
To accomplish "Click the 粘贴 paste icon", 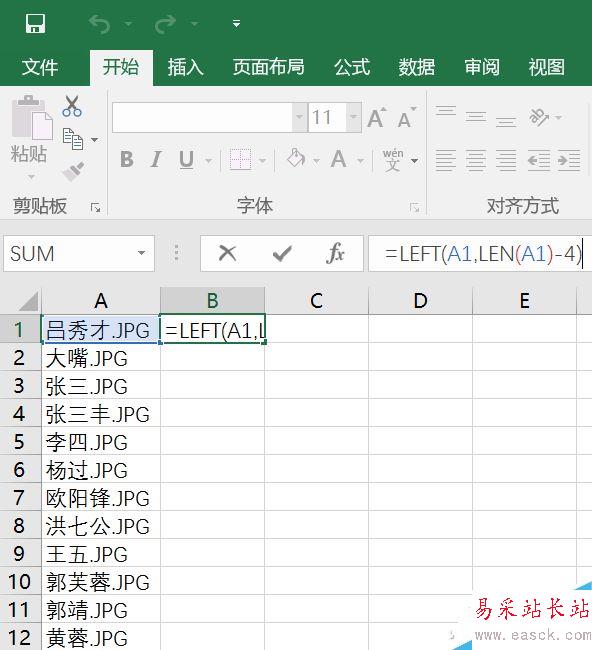I will point(32,117).
